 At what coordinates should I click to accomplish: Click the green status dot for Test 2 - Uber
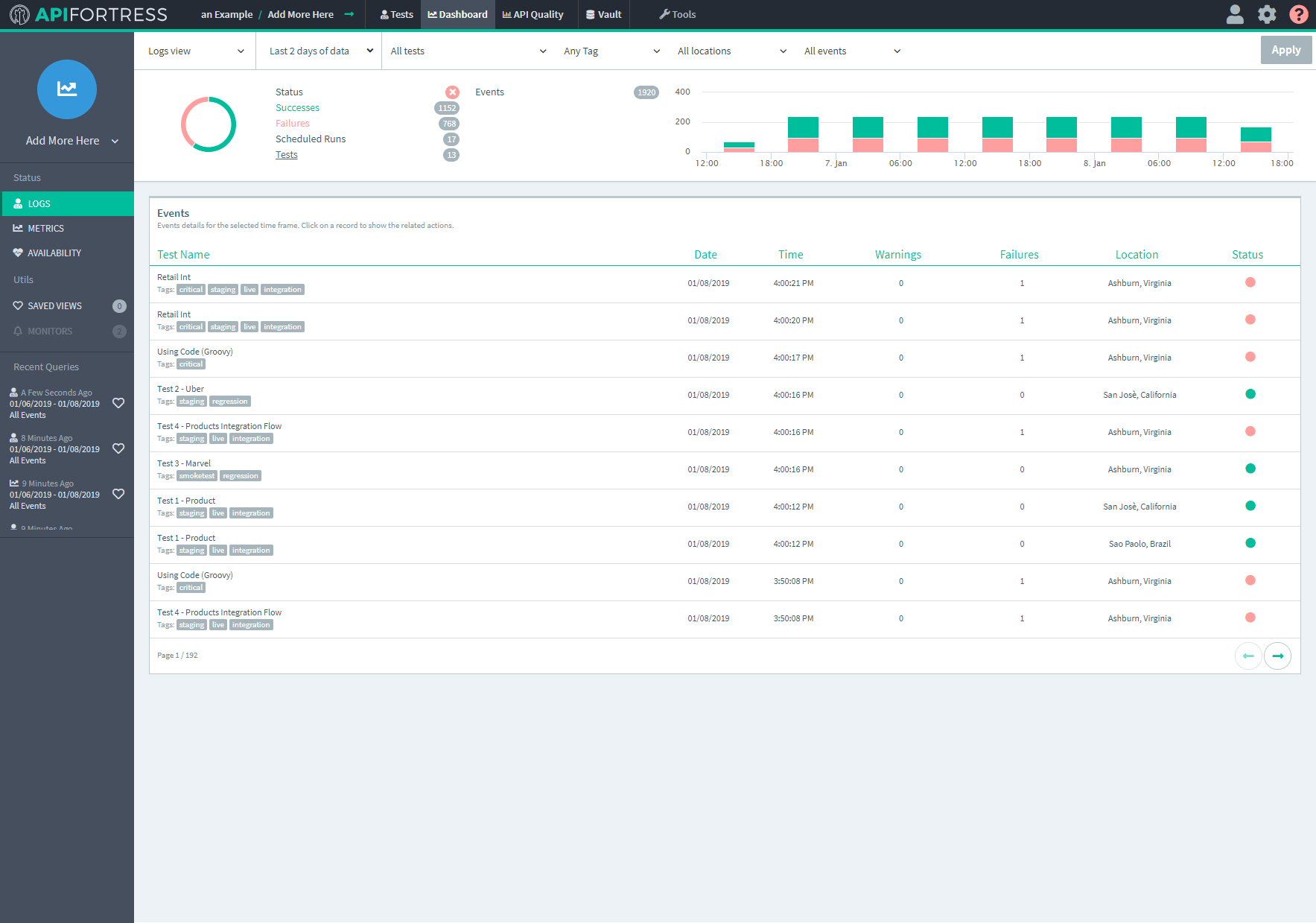1250,394
